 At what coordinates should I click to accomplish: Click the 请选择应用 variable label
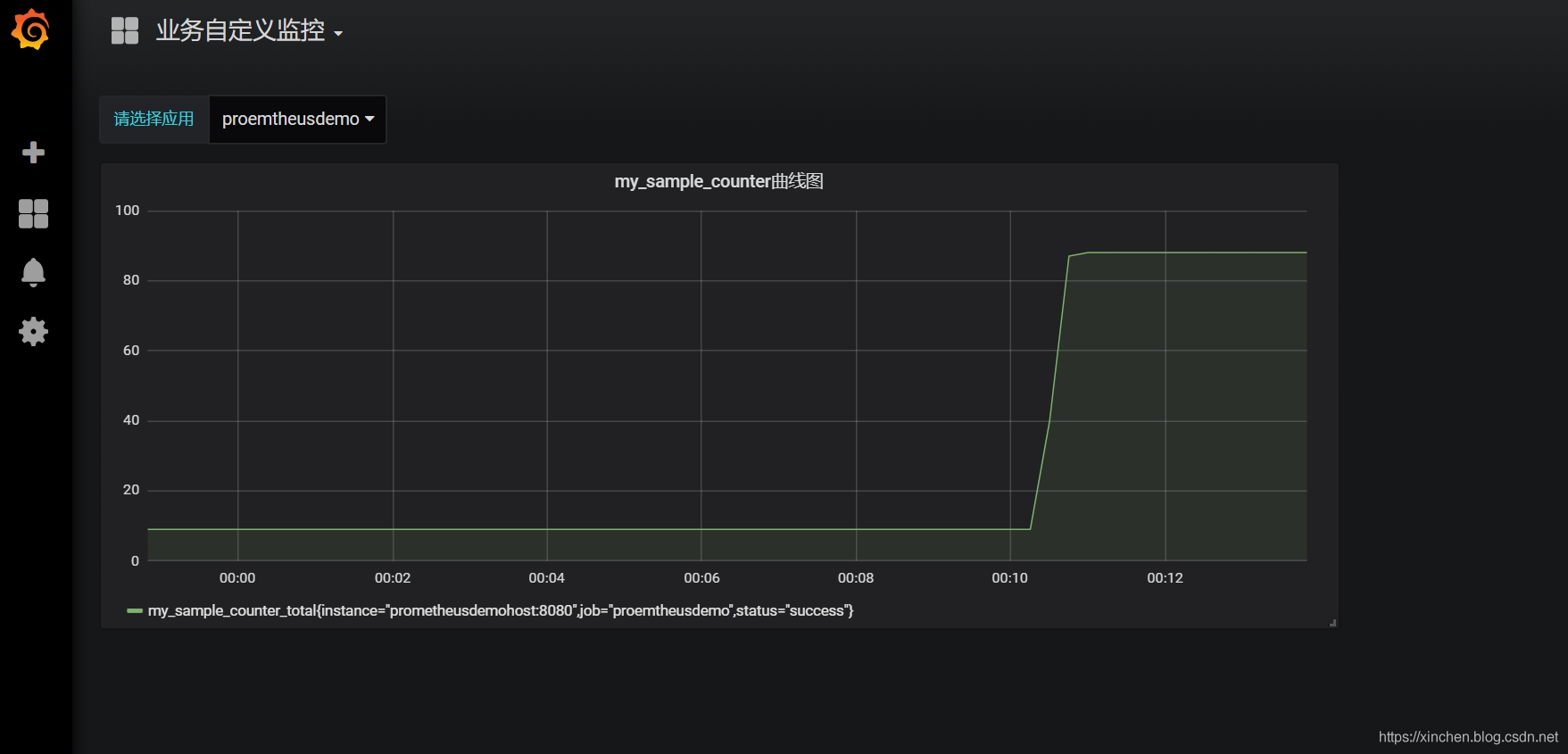click(x=153, y=120)
